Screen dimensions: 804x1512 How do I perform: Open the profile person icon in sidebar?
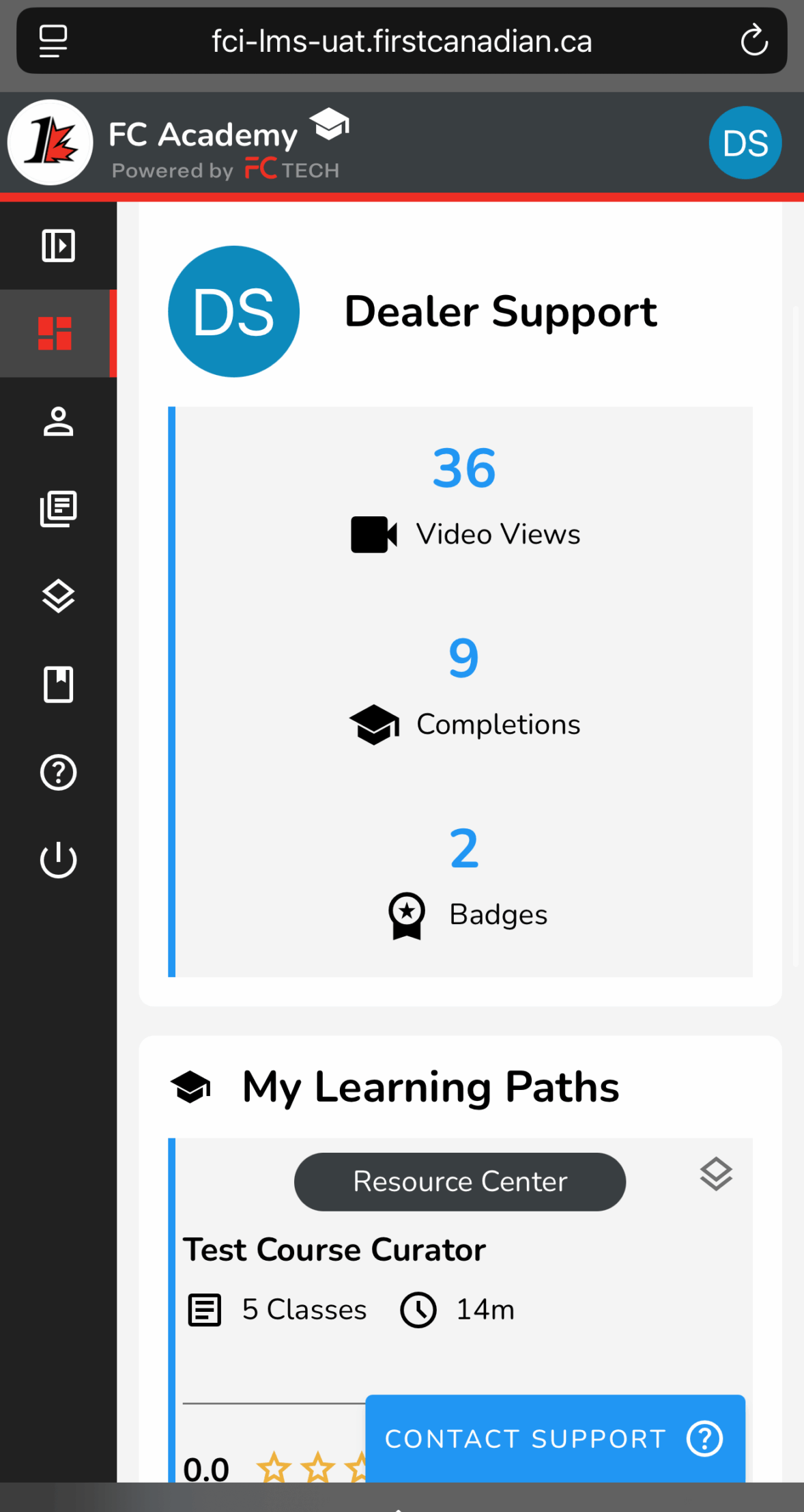pos(58,421)
